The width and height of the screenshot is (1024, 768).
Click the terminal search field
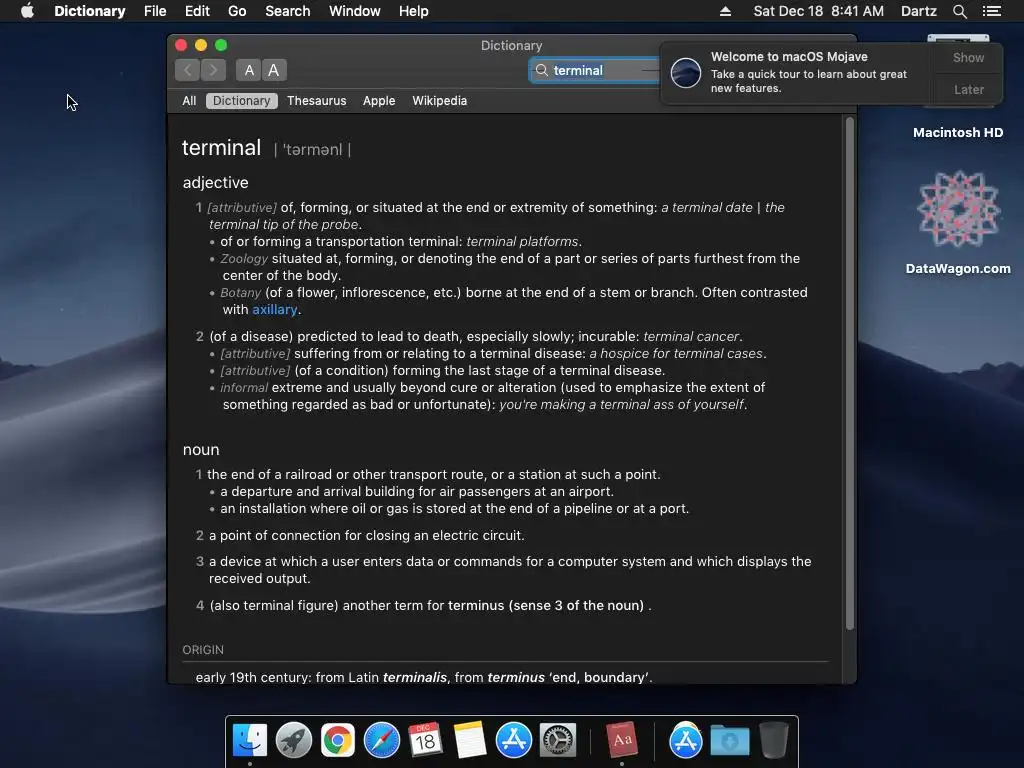click(596, 70)
